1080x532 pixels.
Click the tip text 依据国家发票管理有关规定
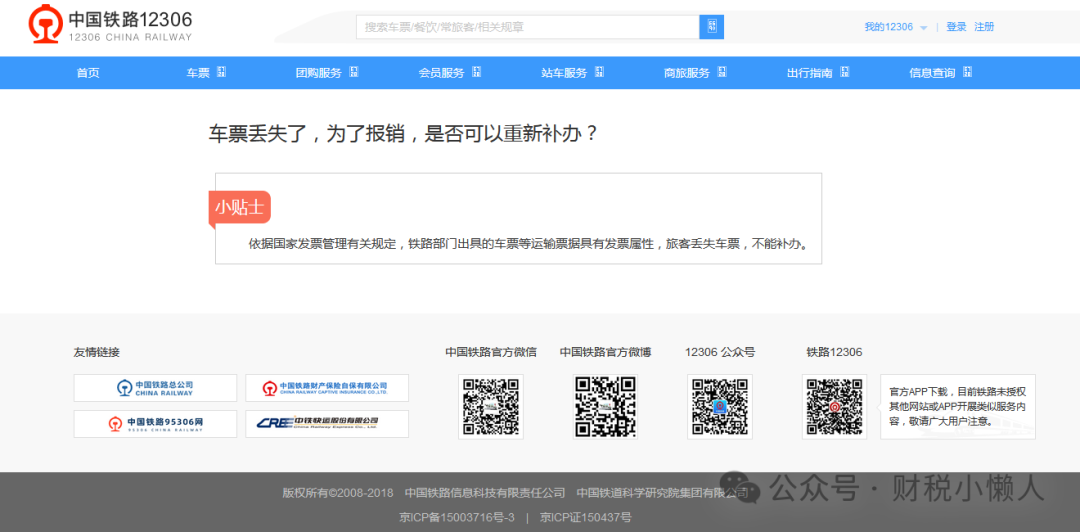coord(528,244)
